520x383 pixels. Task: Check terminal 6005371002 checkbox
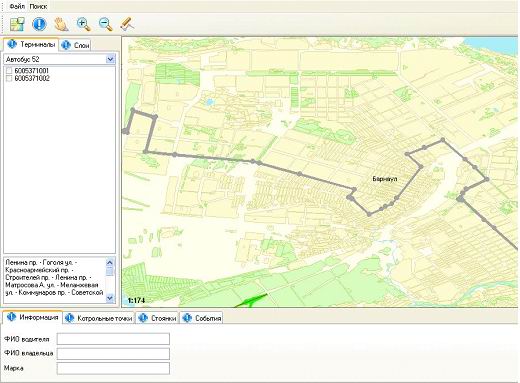pos(9,78)
